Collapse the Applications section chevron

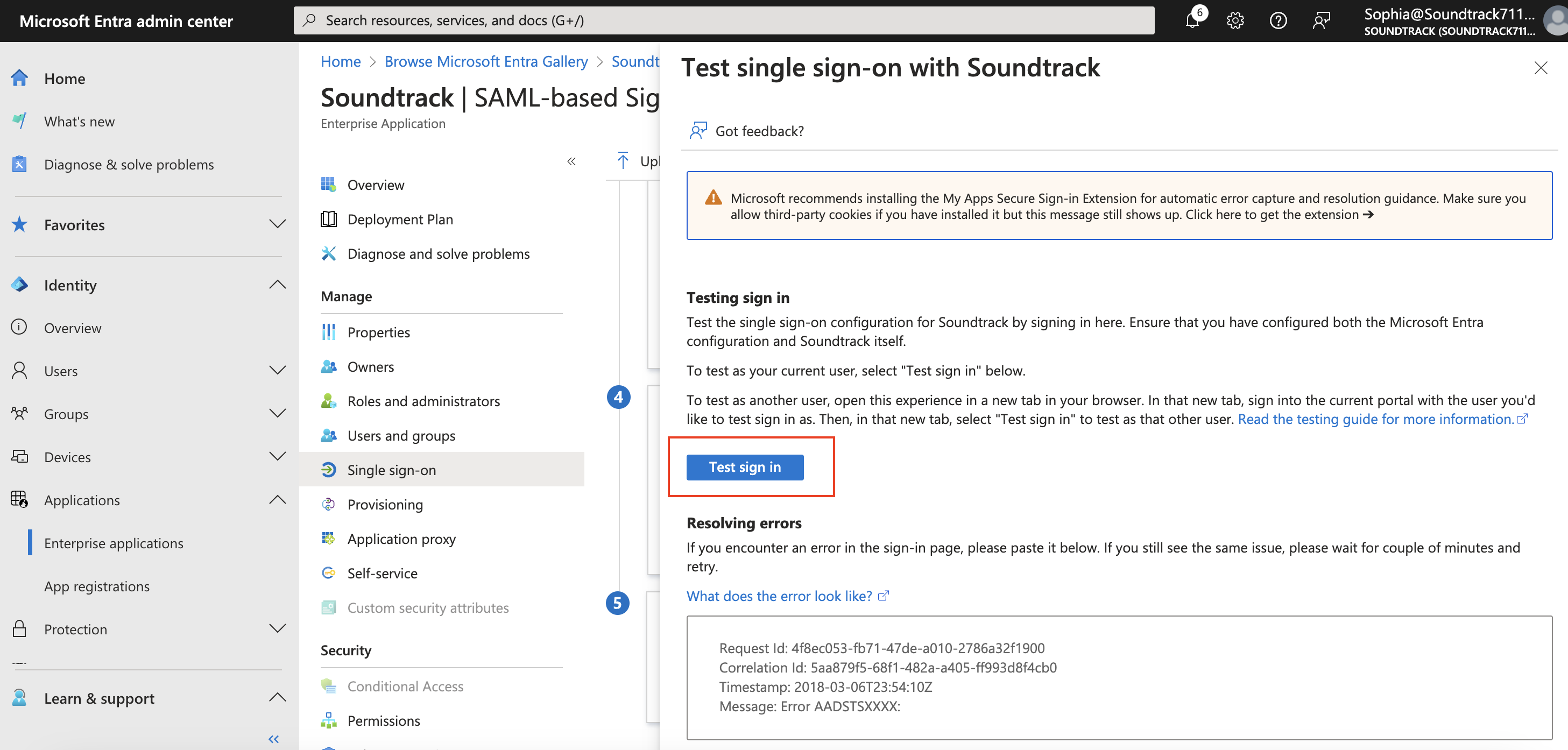[x=278, y=499]
